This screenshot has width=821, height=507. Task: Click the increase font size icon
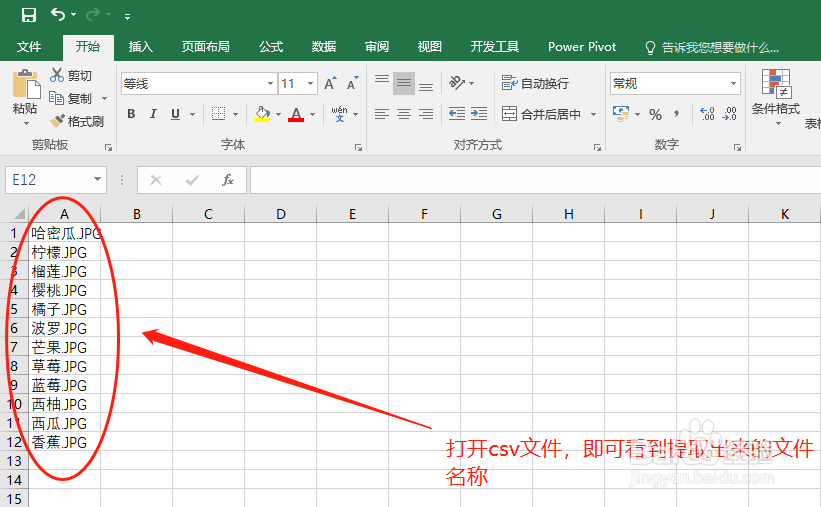(330, 83)
